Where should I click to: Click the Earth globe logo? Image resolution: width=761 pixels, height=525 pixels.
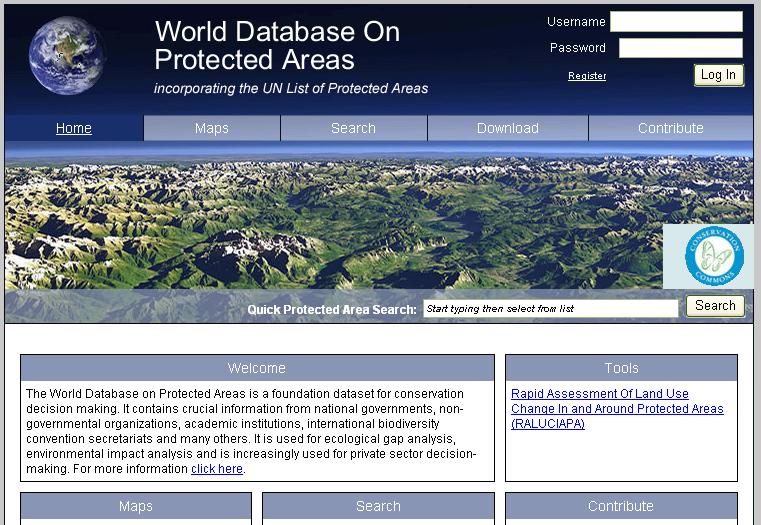pos(66,55)
